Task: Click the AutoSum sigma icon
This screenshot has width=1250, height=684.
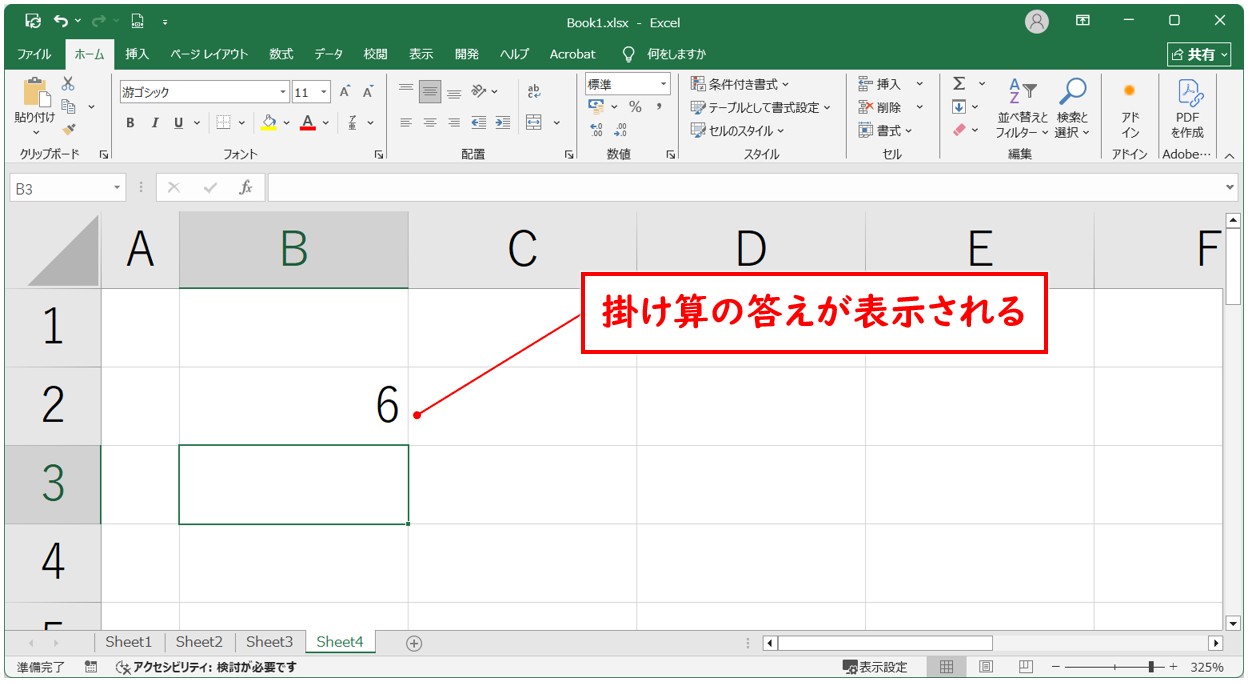Action: [959, 84]
